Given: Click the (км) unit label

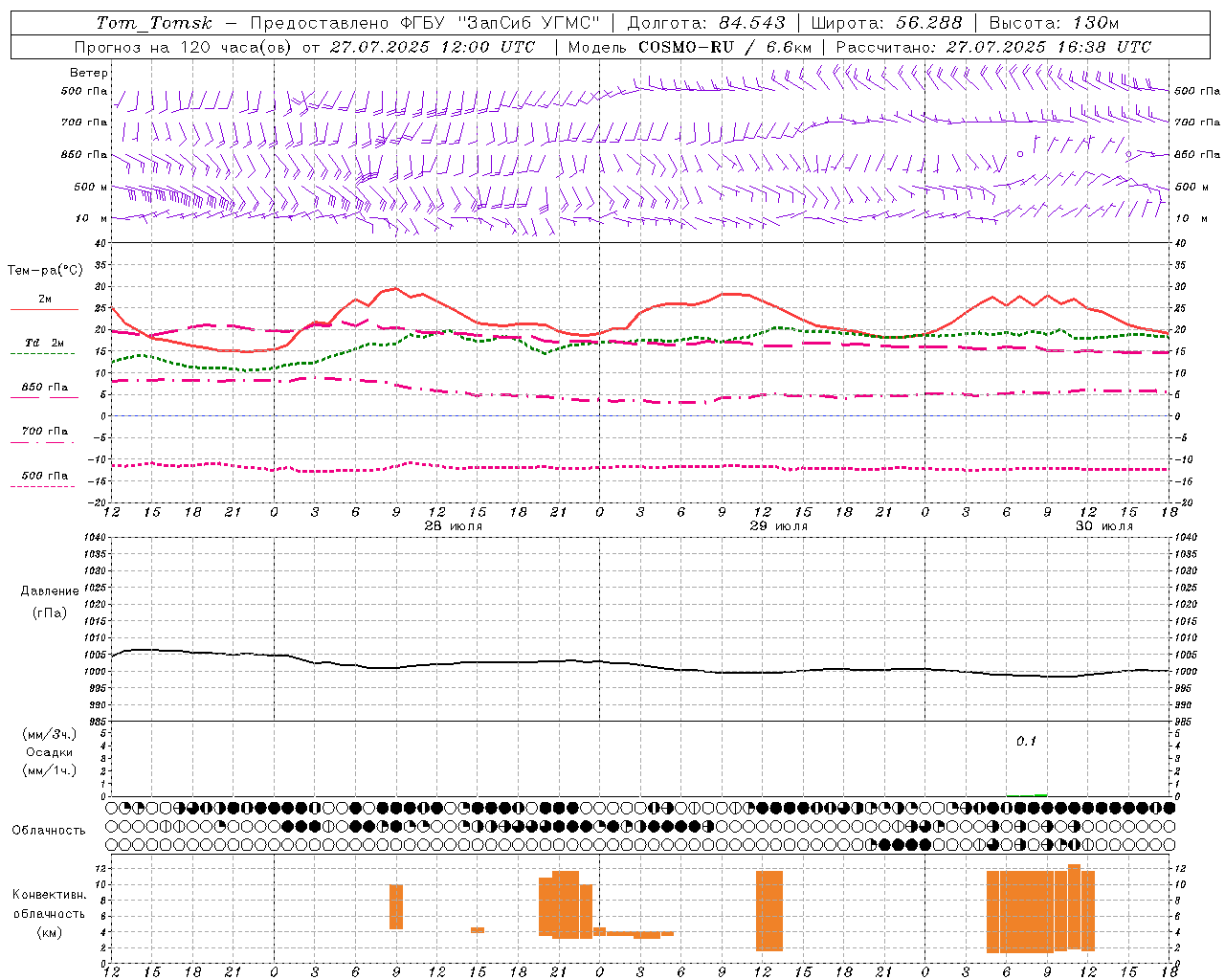Looking at the screenshot, I should 50,932.
